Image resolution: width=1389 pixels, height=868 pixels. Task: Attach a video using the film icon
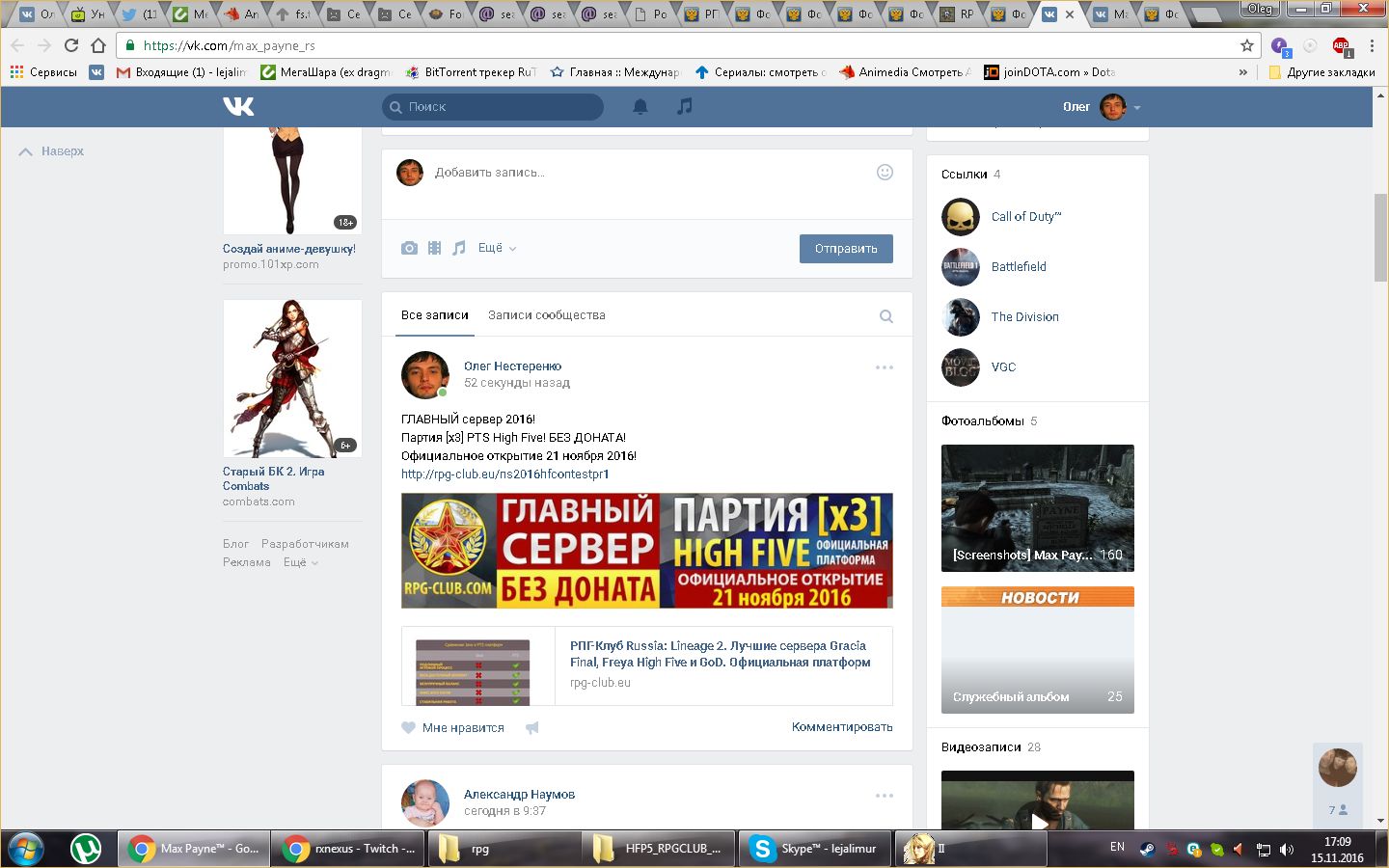[x=434, y=248]
